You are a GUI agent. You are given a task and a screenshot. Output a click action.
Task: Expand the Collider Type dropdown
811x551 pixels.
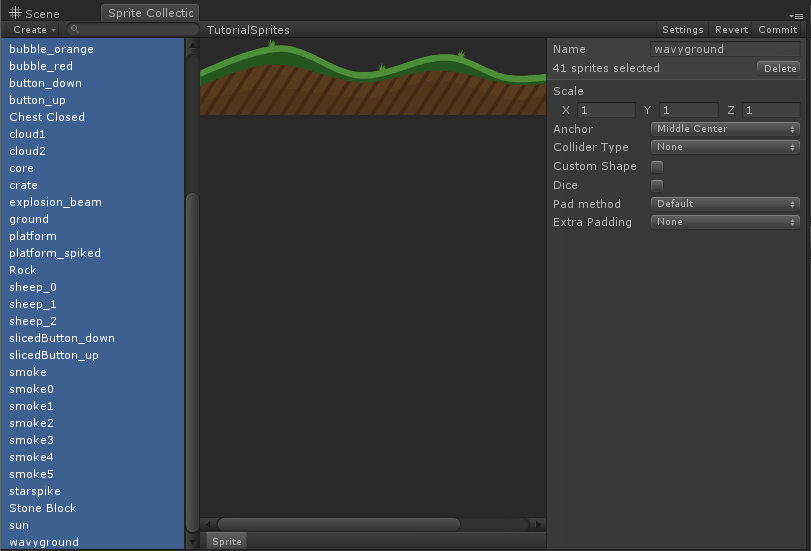pyautogui.click(x=725, y=147)
